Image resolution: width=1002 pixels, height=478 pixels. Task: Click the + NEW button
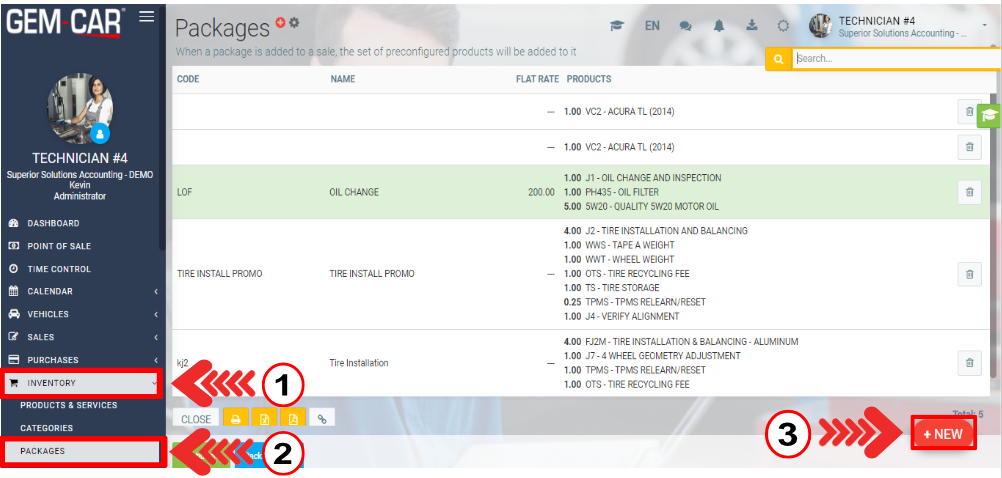click(x=942, y=435)
